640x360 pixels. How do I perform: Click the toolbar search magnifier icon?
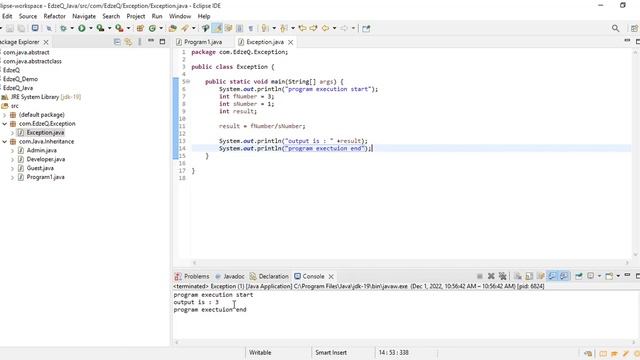click(x=615, y=28)
